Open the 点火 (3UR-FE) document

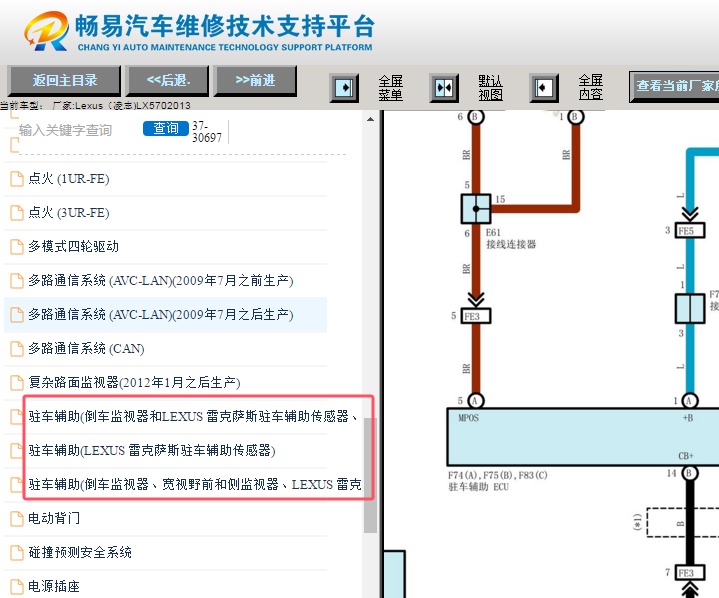(69, 213)
